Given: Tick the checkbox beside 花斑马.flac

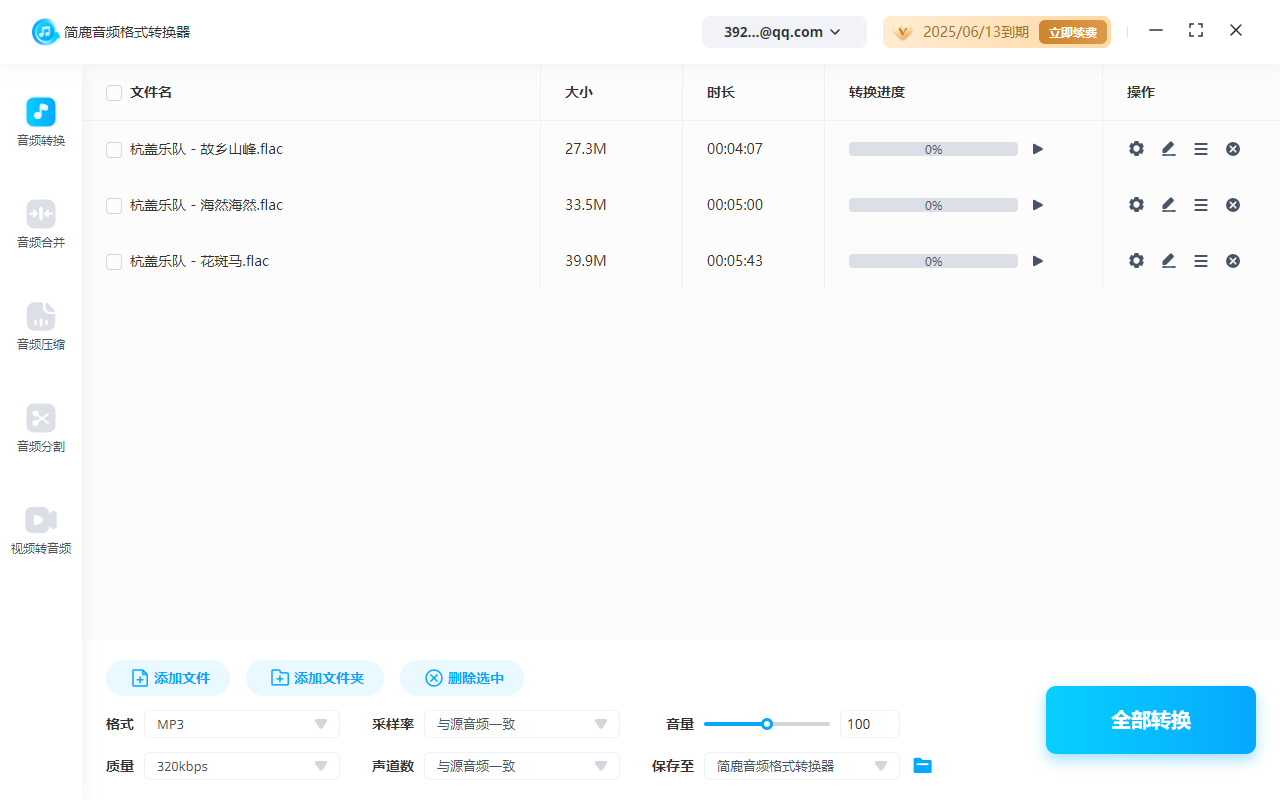Looking at the screenshot, I should (x=113, y=260).
